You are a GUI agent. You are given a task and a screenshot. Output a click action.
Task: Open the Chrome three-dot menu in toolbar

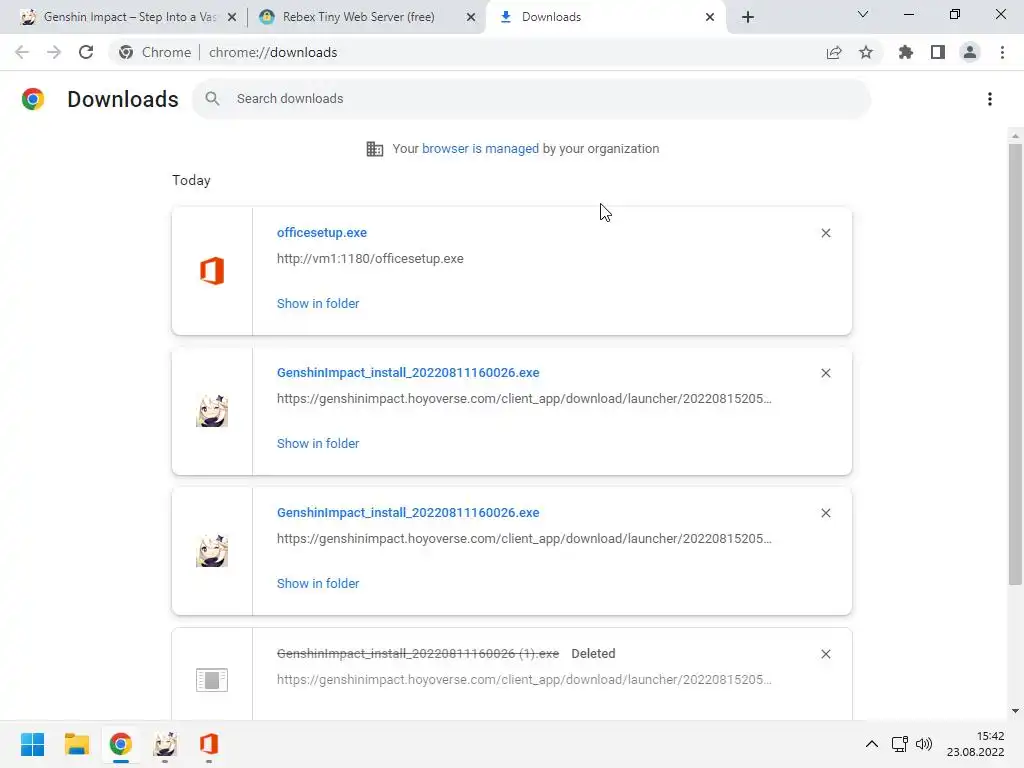[1002, 52]
